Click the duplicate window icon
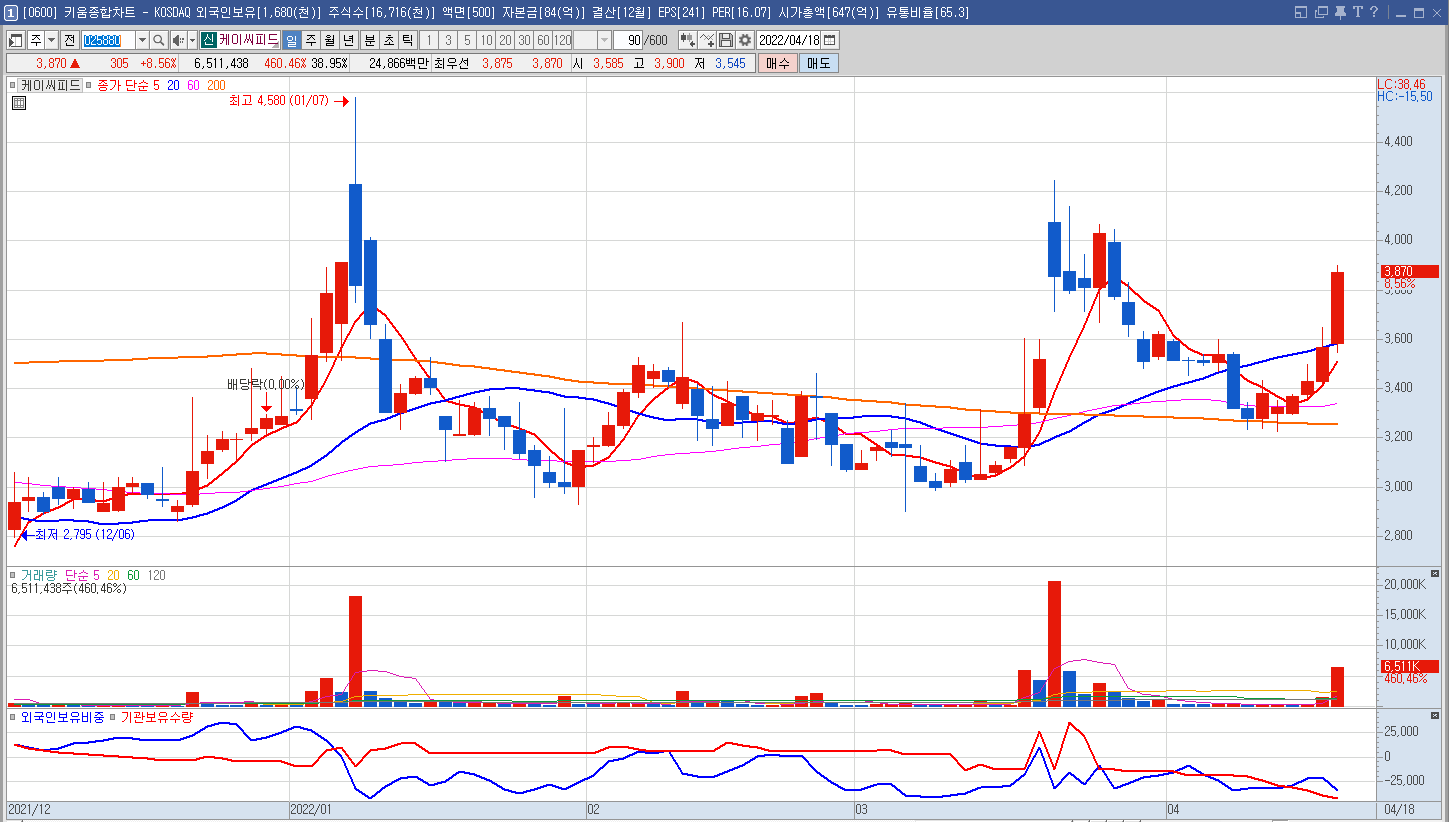The image size is (1449, 822). (x=1321, y=12)
